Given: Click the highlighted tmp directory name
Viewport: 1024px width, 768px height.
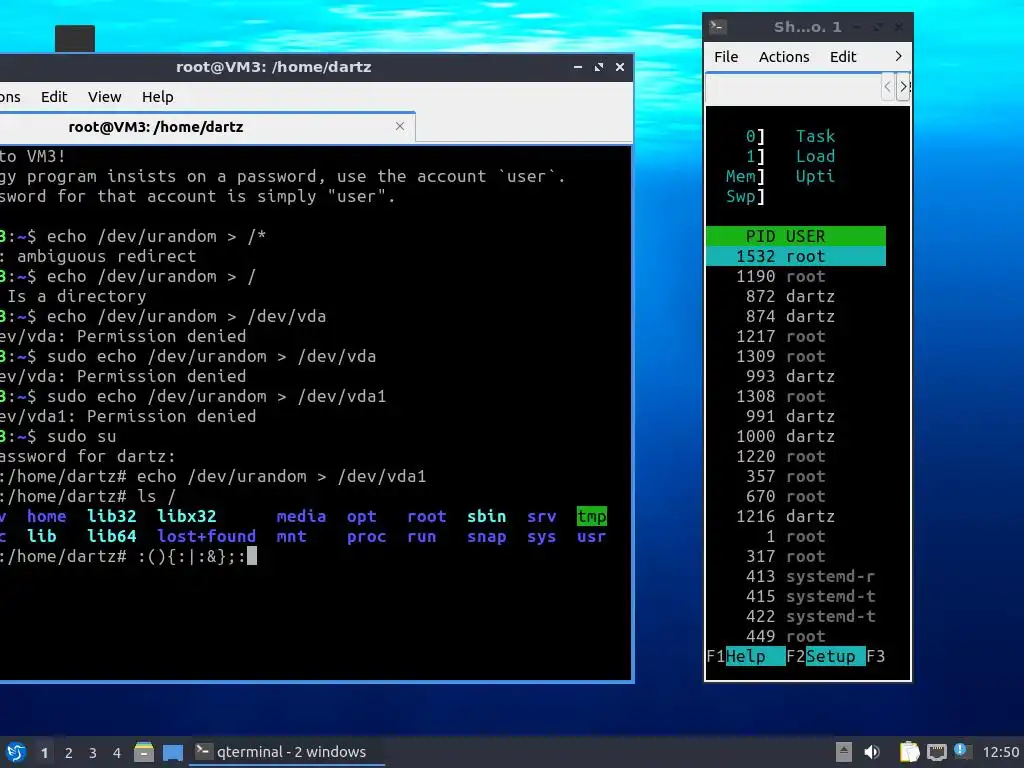Looking at the screenshot, I should 592,516.
